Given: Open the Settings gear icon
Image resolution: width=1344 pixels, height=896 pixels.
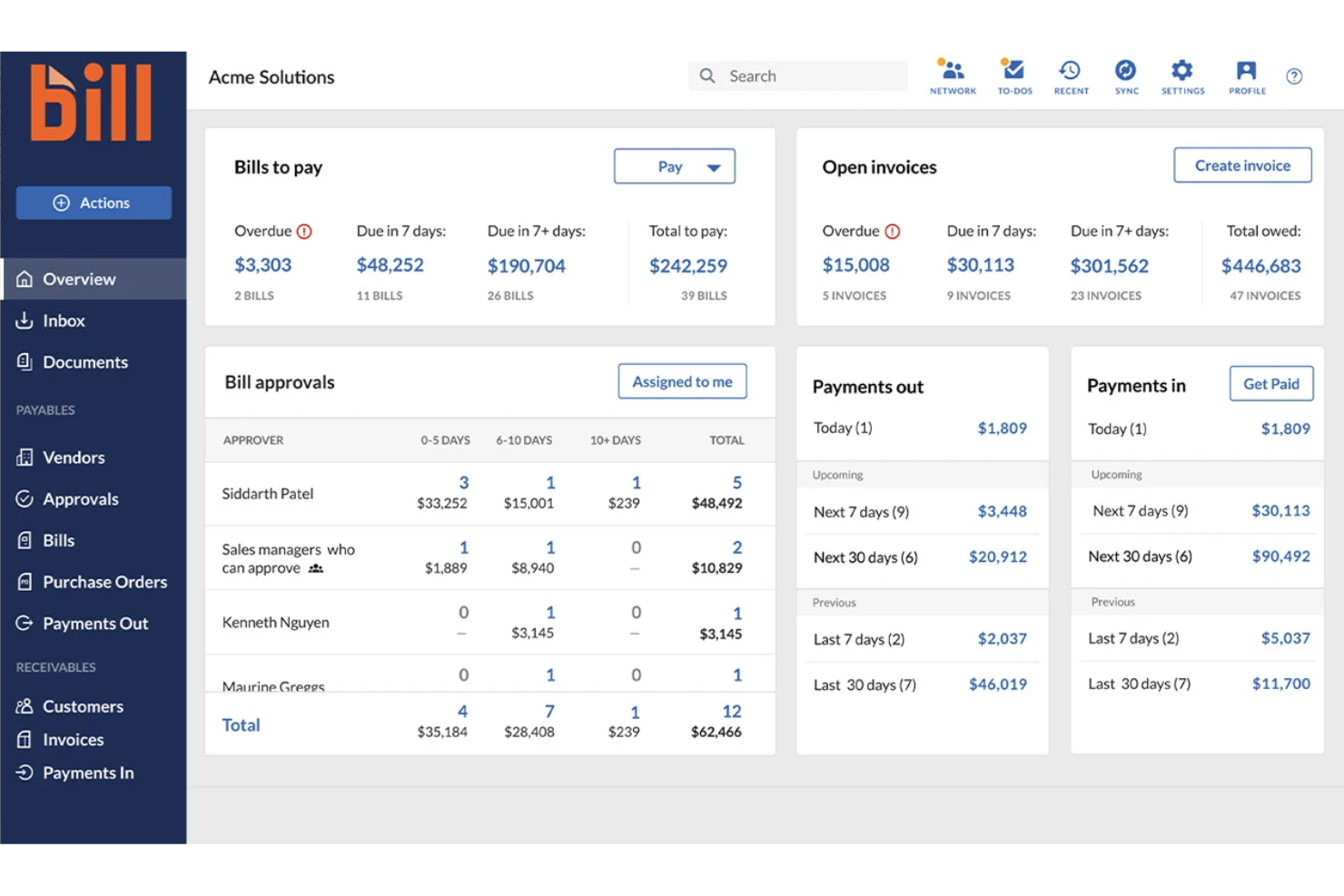Looking at the screenshot, I should tap(1182, 76).
